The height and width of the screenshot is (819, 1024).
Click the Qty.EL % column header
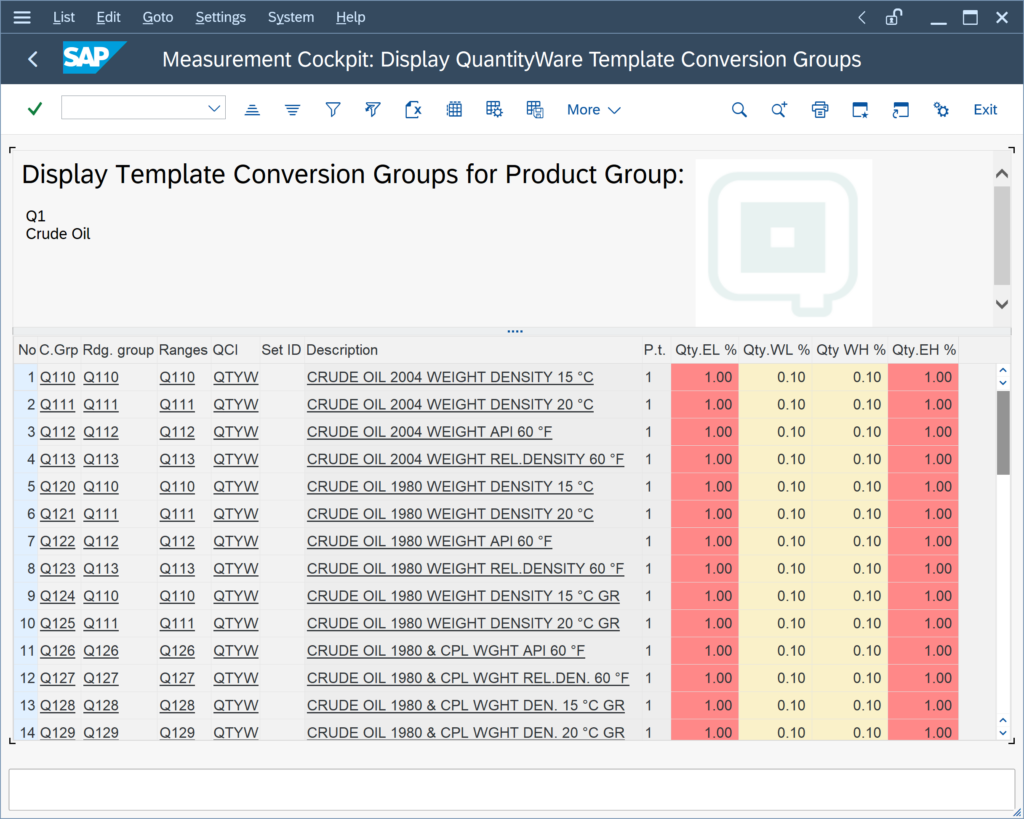[705, 350]
